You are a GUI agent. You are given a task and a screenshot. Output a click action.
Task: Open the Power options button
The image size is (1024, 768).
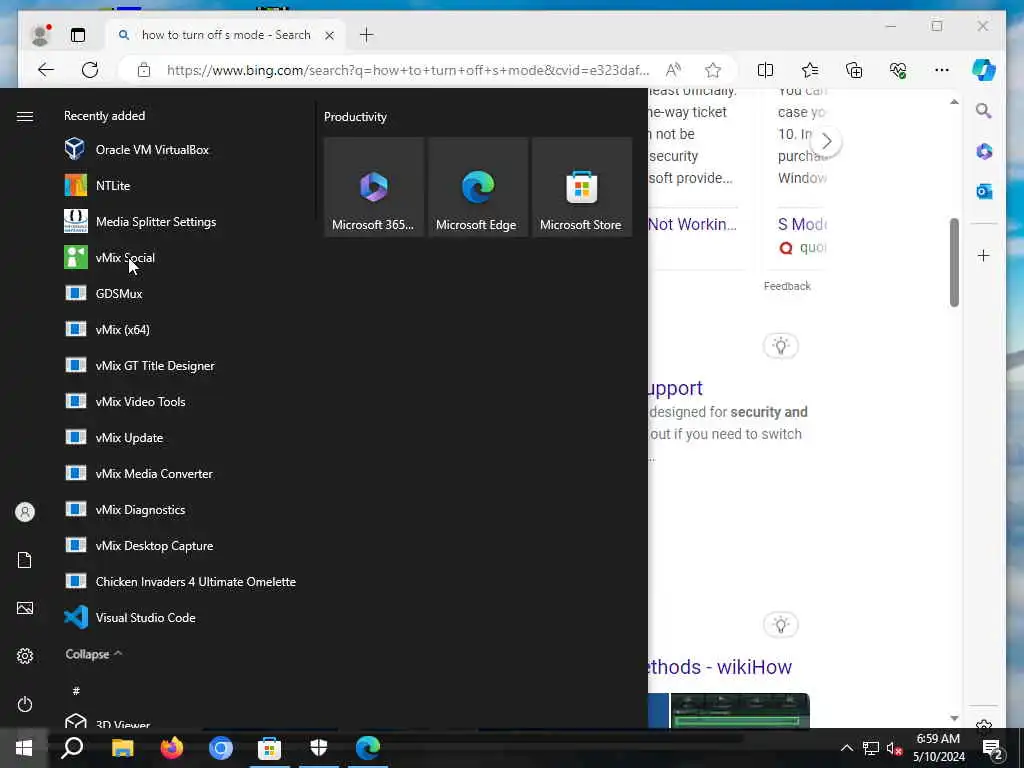click(25, 704)
